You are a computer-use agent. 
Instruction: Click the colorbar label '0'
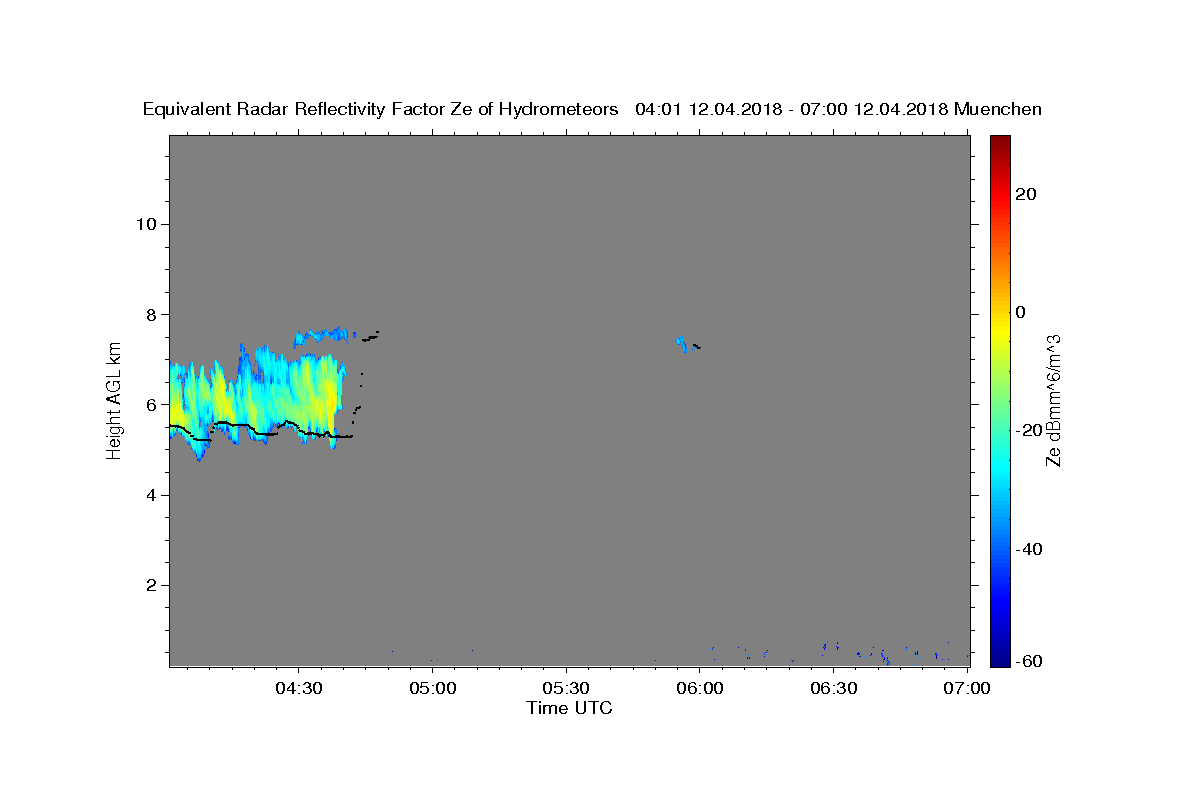click(1021, 312)
